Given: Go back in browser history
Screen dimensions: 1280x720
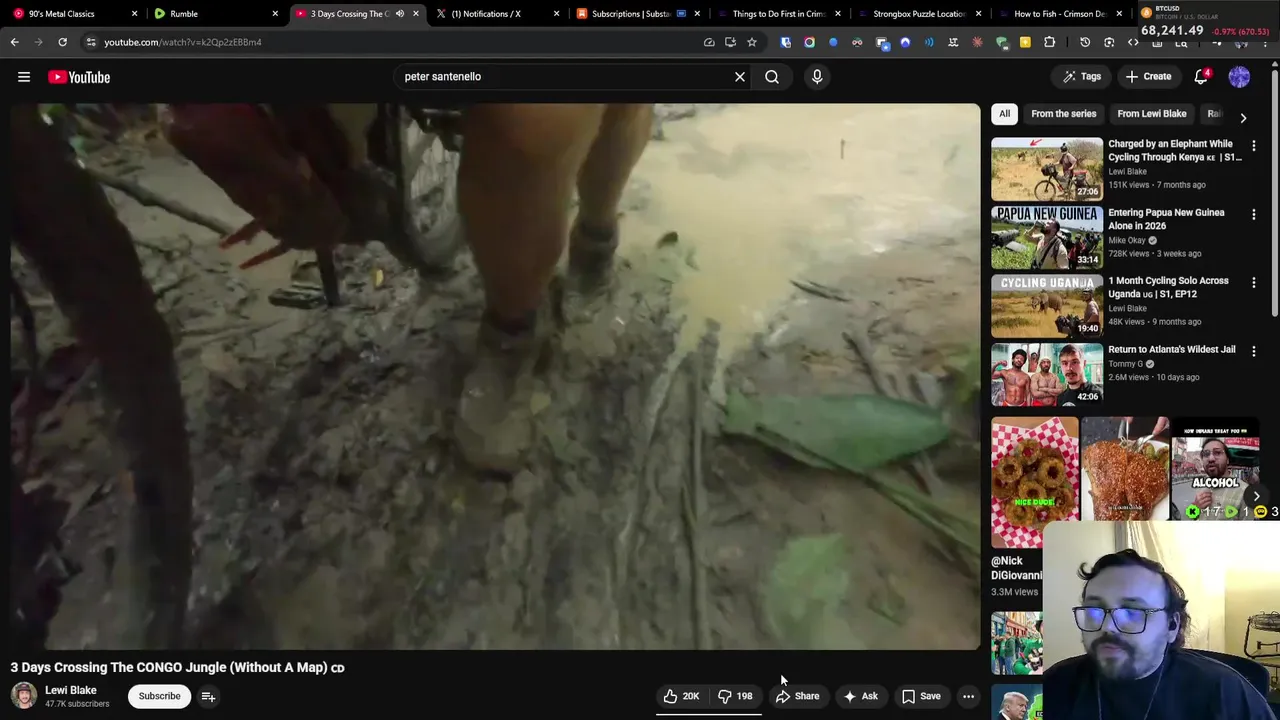Looking at the screenshot, I should pos(14,42).
